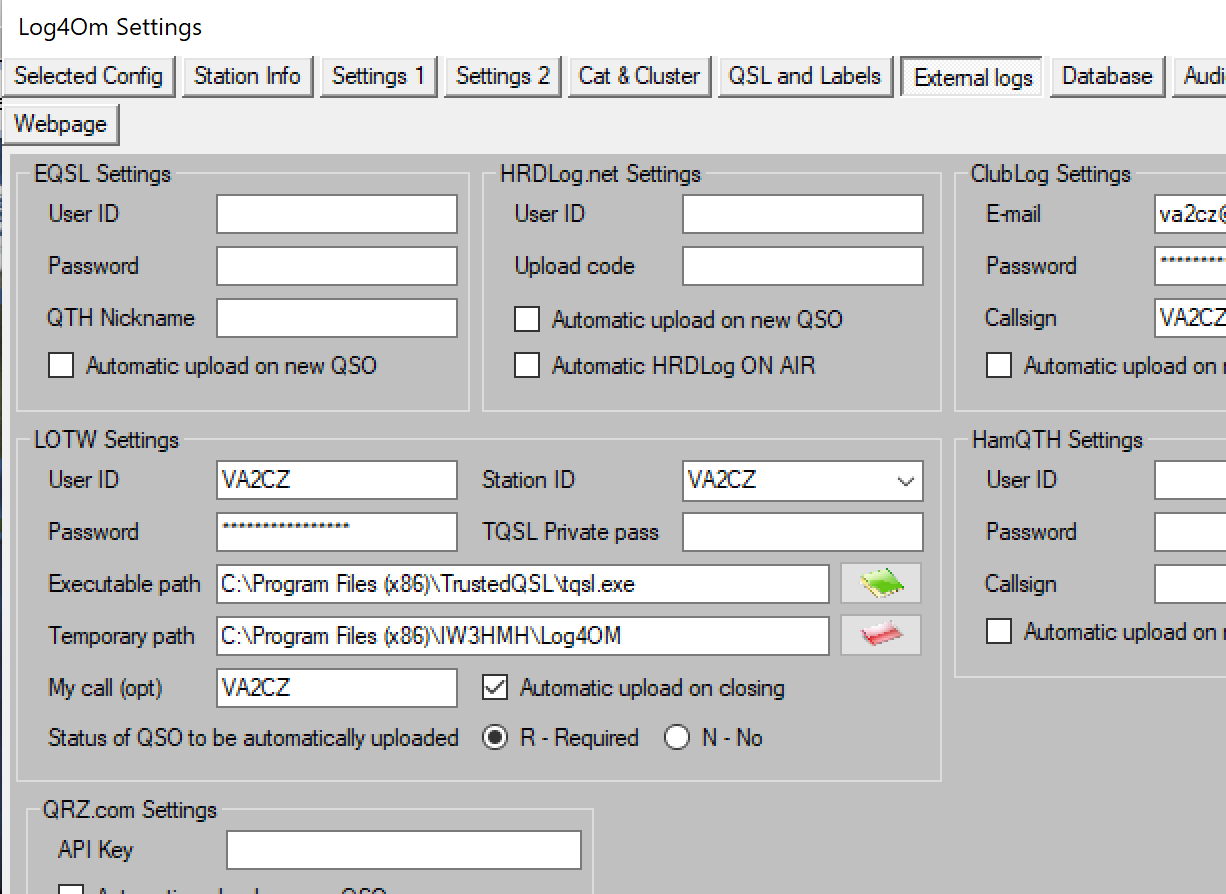Click the HRDLog.net Settings group label
This screenshot has height=894, width=1226.
pos(600,174)
